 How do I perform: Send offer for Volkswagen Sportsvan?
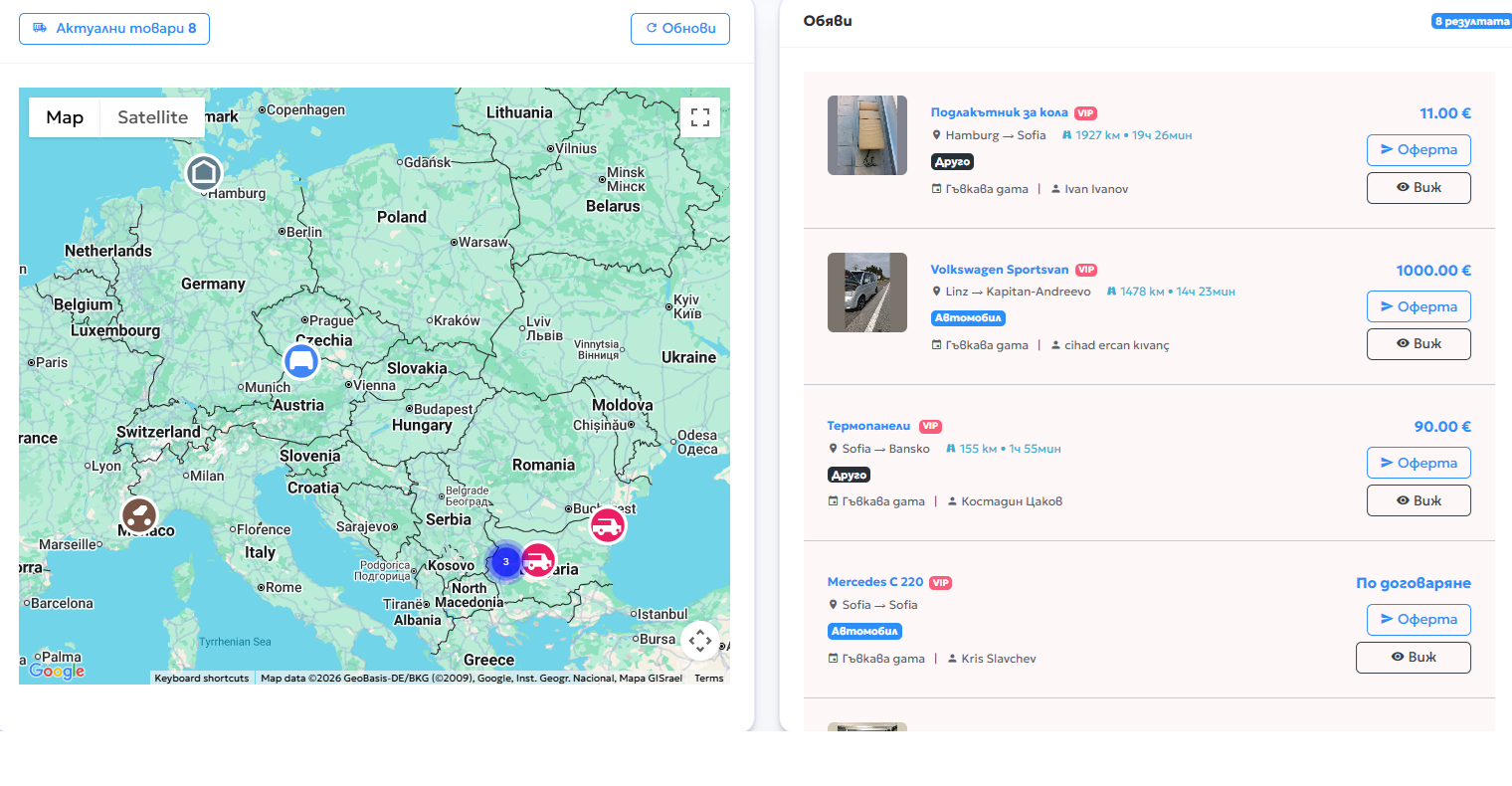point(1418,306)
